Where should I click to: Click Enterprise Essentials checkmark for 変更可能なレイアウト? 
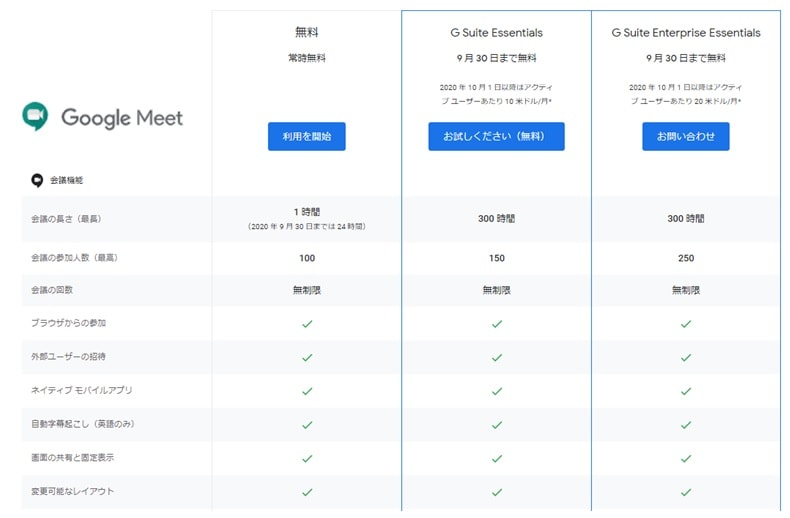point(685,492)
